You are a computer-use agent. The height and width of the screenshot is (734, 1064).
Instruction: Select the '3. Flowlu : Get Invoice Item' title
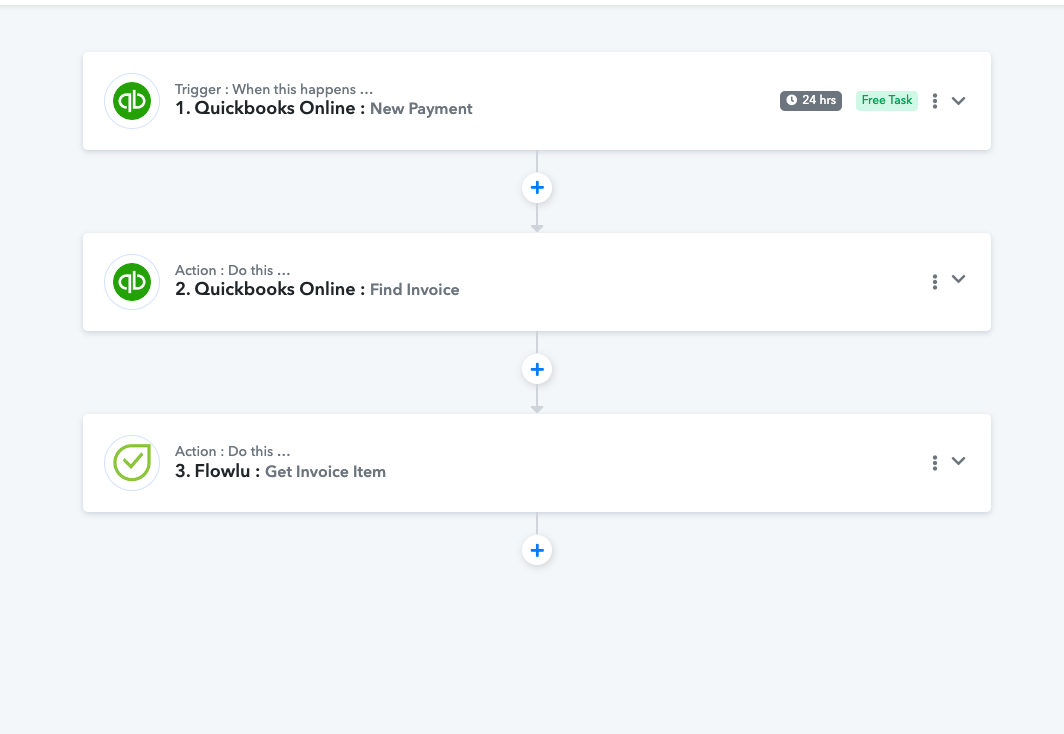[x=280, y=471]
